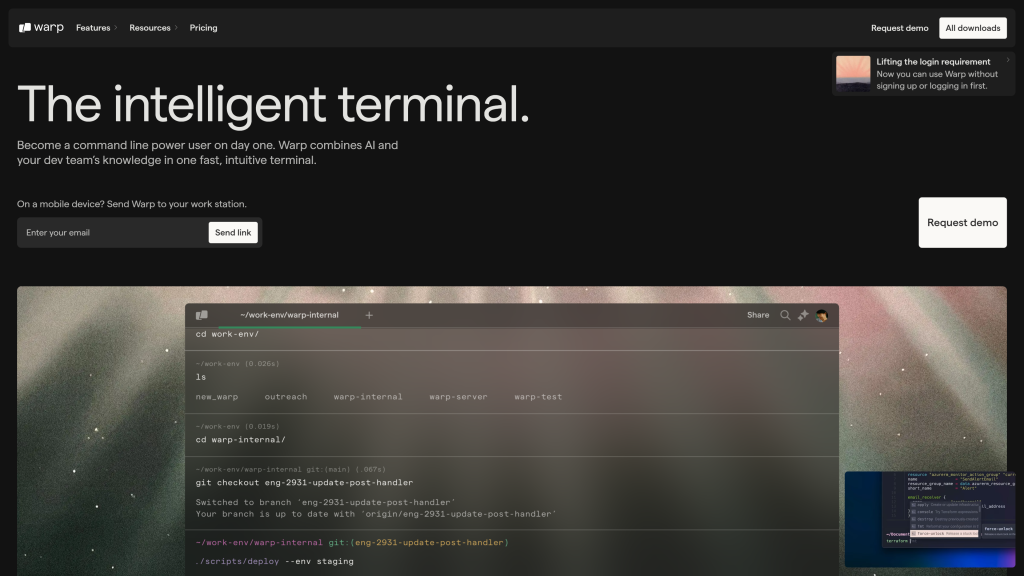Click the 'ls' command line
The width and height of the screenshot is (1024, 576).
tap(200, 377)
